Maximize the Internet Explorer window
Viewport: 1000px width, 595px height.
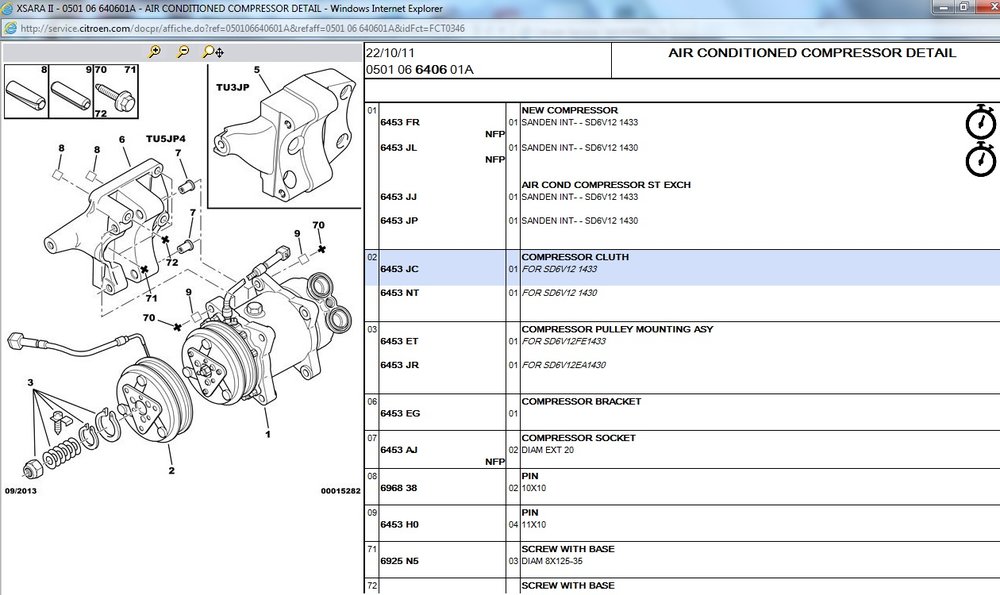[x=964, y=6]
